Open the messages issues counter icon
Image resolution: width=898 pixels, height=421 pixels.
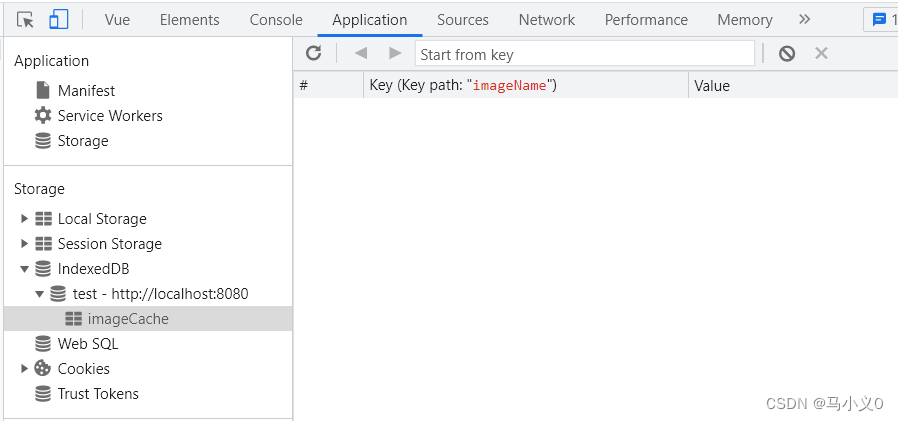[880, 20]
